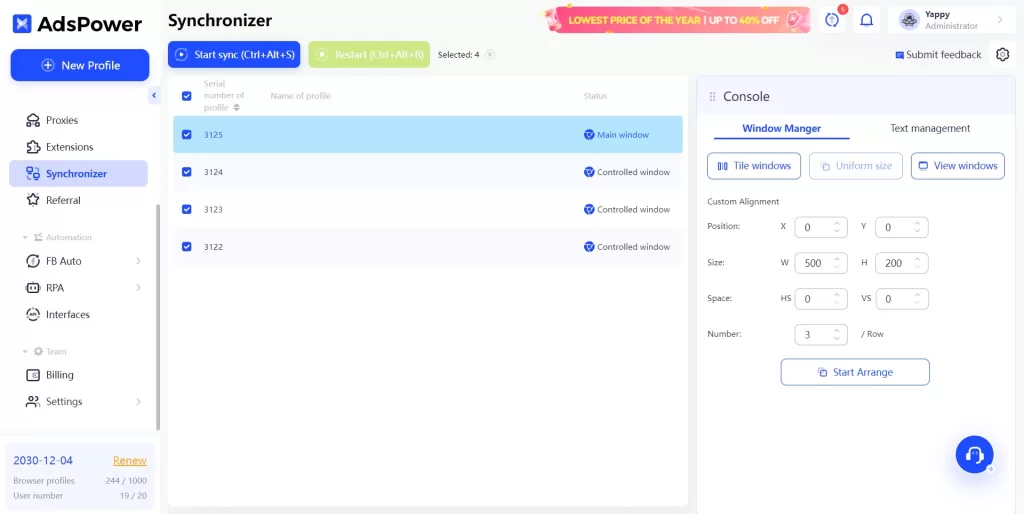This screenshot has width=1024, height=514.
Task: Open synchronizer settings gear icon
Action: [x=1002, y=55]
